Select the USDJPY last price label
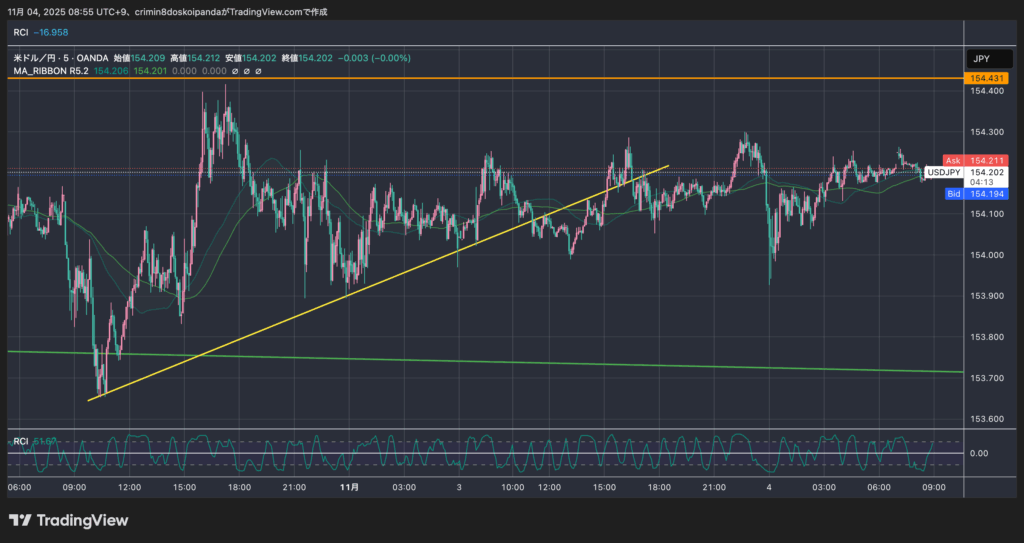 click(x=944, y=172)
